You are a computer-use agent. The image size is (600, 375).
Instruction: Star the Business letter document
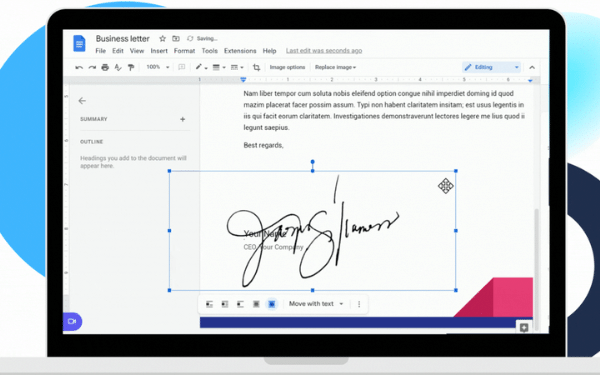coord(163,39)
